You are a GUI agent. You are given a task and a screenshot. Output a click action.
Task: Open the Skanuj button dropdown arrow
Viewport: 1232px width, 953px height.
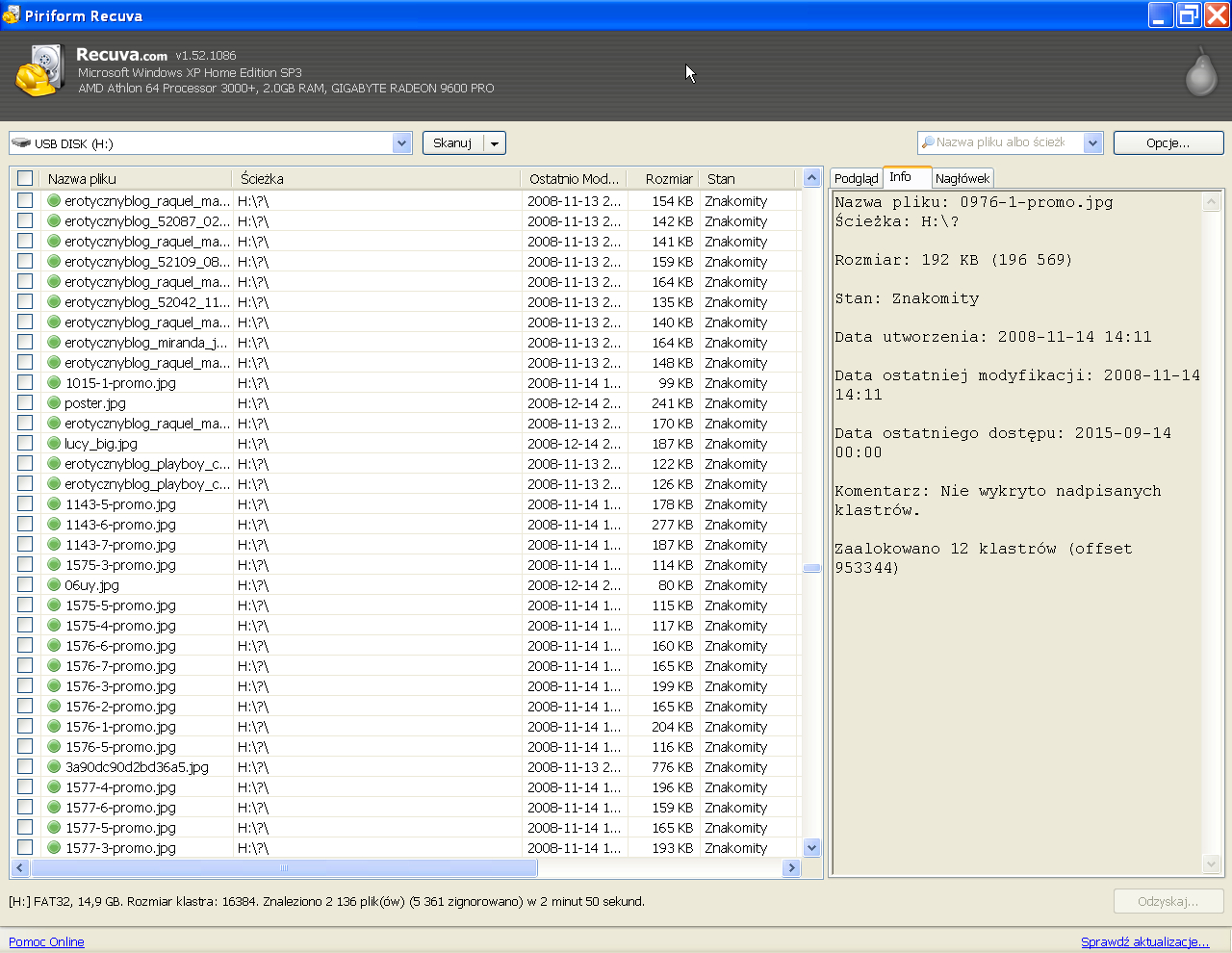coord(495,143)
